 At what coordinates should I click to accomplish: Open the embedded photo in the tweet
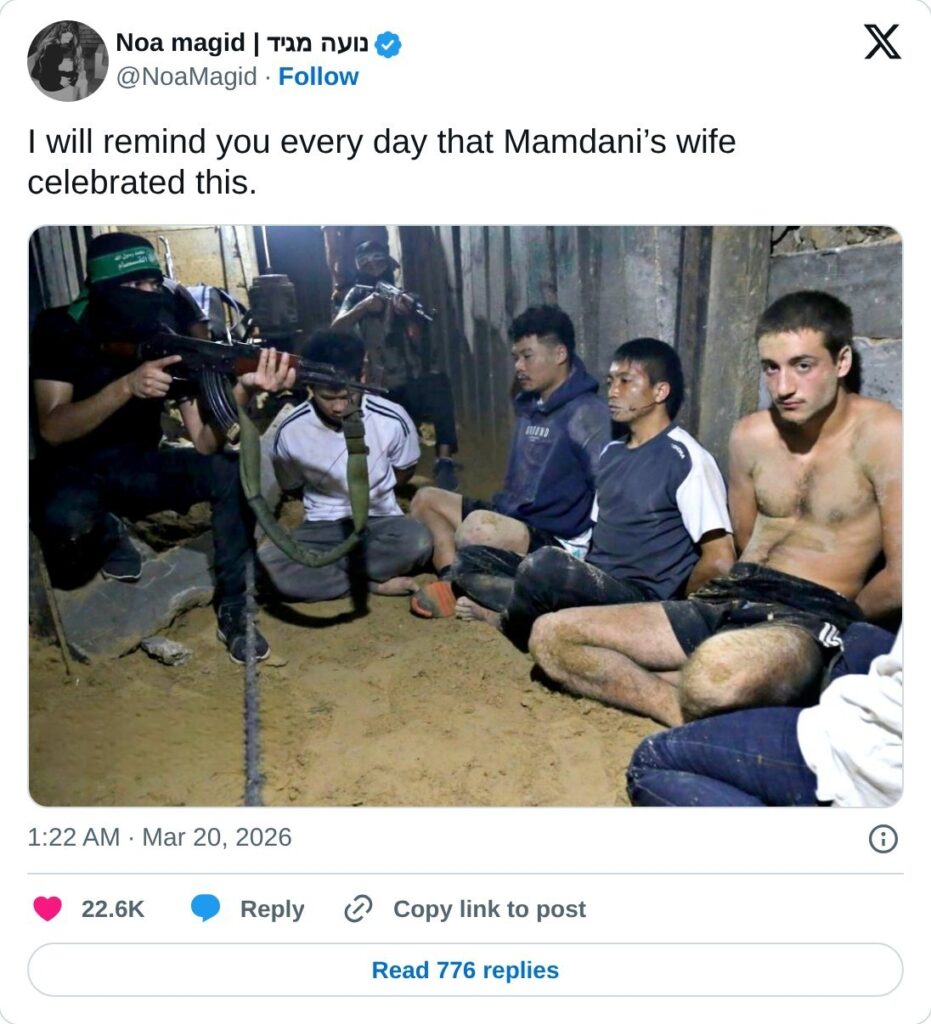(466, 516)
